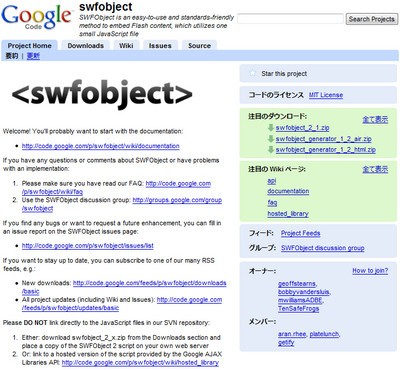Click the Search Projects button
Image resolution: width=400 pixels, height=370 pixels.
click(x=372, y=19)
